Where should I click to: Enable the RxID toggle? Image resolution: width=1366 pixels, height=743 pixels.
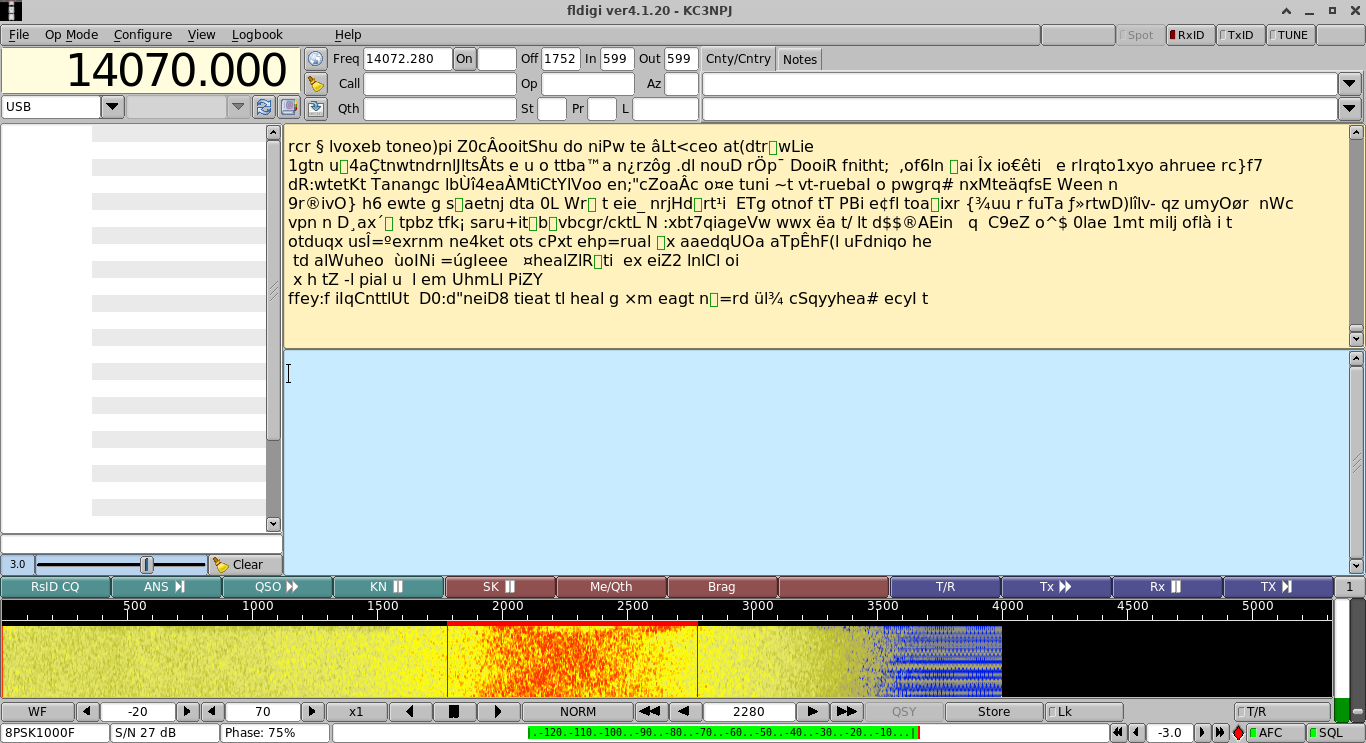[x=1189, y=35]
